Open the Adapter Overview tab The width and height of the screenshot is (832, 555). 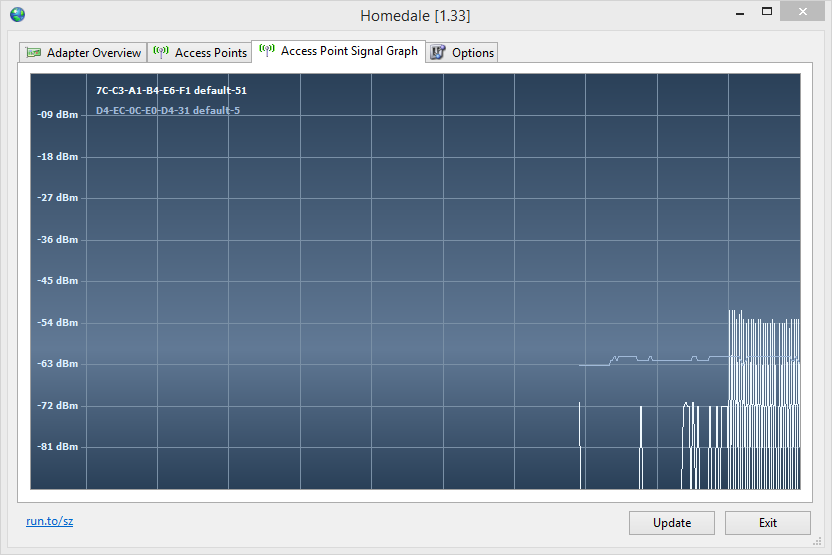point(83,53)
